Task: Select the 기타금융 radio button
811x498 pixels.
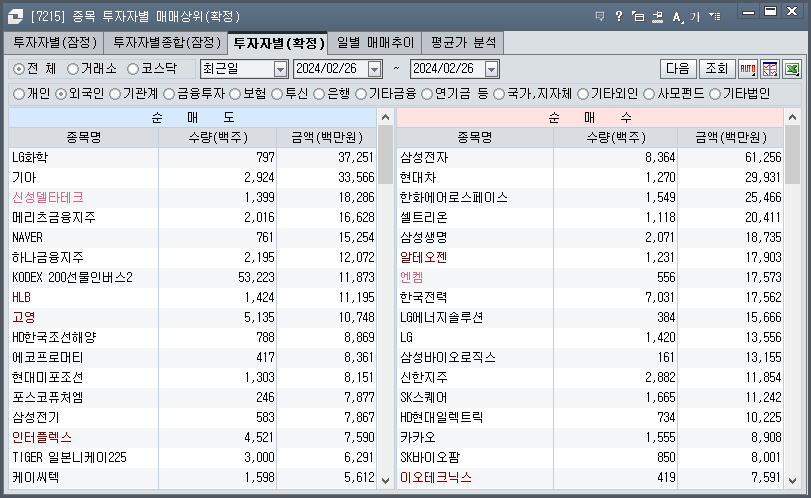Action: click(x=361, y=94)
